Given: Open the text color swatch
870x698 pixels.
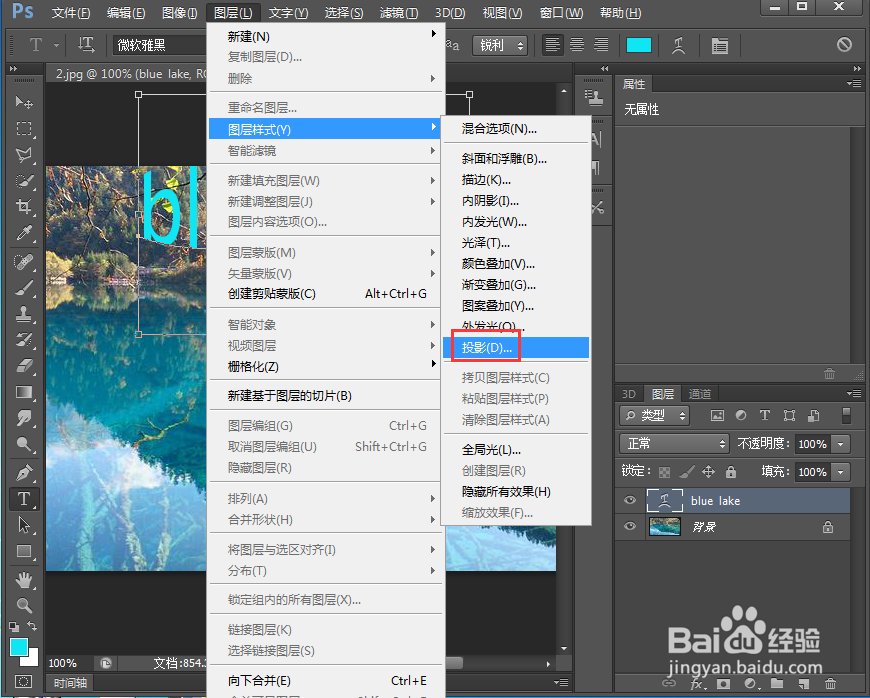Looking at the screenshot, I should tap(639, 45).
